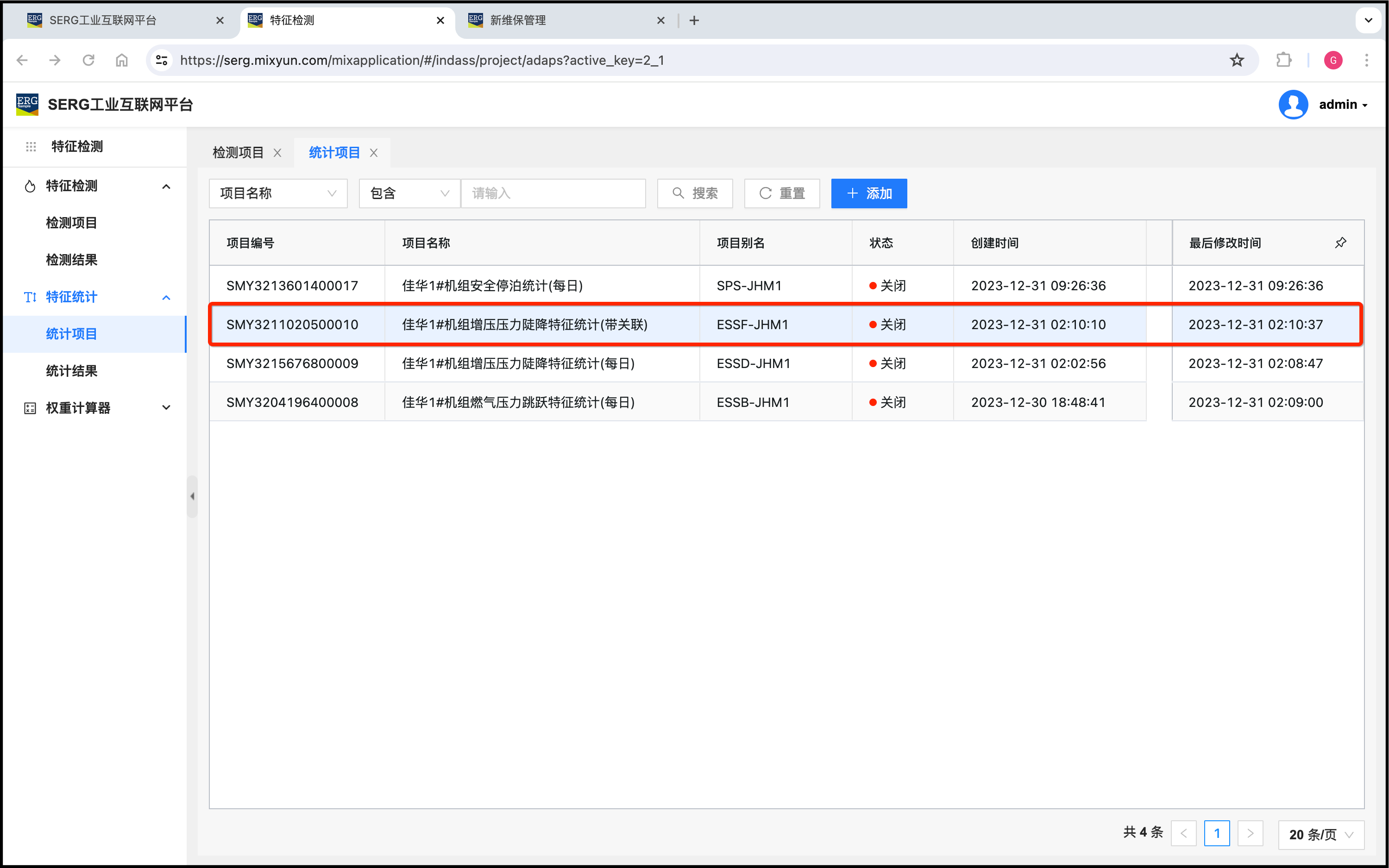This screenshot has width=1389, height=868.
Task: Open the 20 条/页 page size dropdown
Action: coord(1320,834)
